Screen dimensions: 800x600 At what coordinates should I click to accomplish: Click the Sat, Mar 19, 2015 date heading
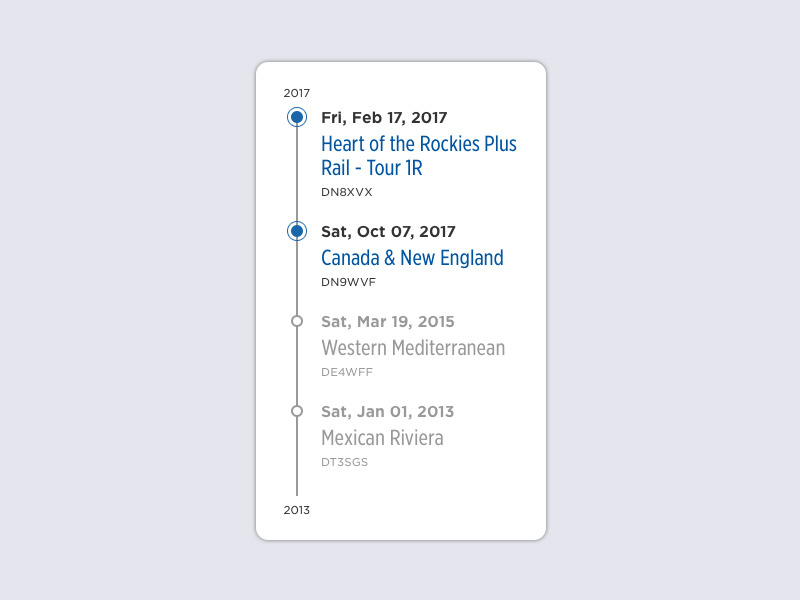tap(388, 321)
